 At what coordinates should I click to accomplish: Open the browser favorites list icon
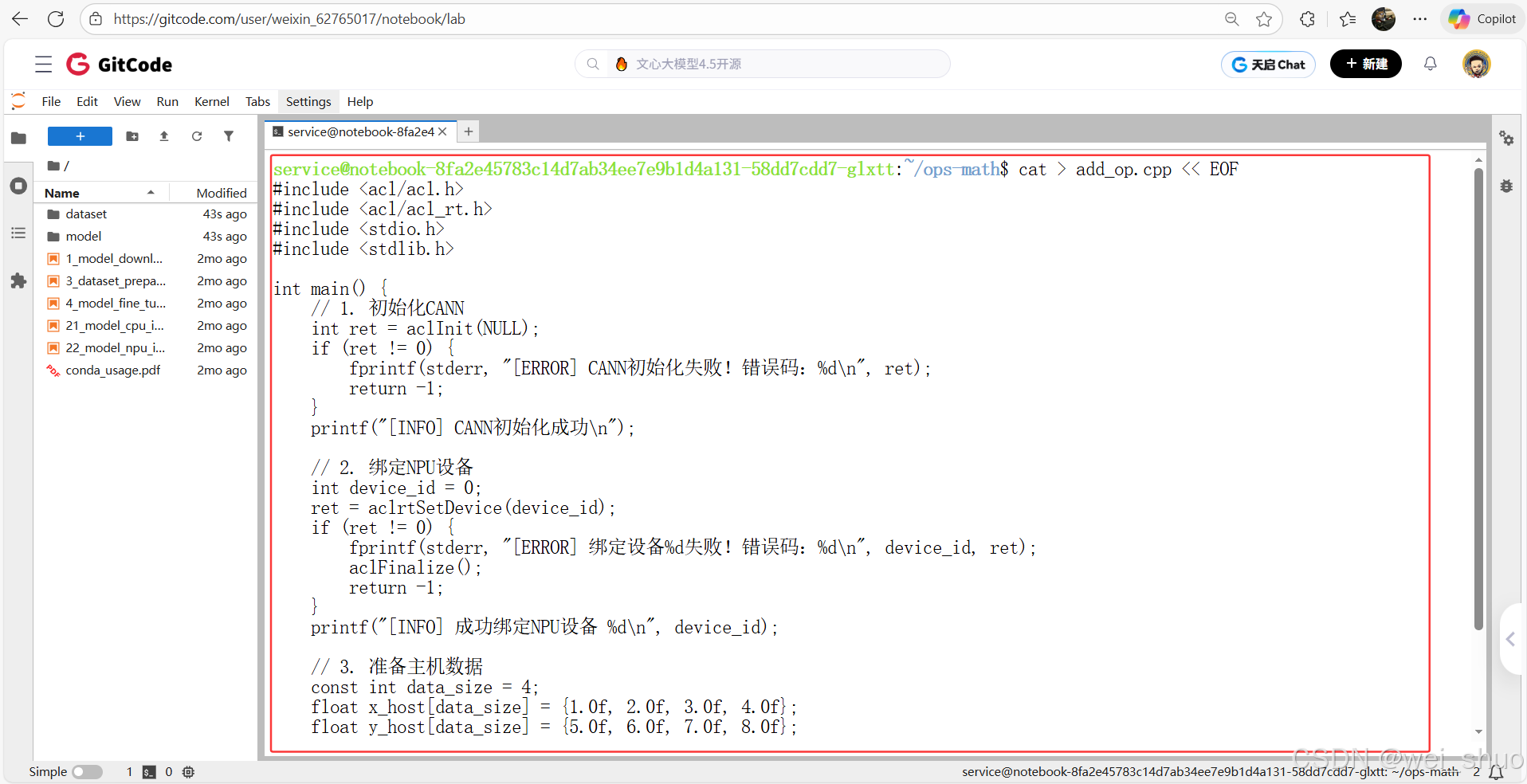coord(1348,19)
